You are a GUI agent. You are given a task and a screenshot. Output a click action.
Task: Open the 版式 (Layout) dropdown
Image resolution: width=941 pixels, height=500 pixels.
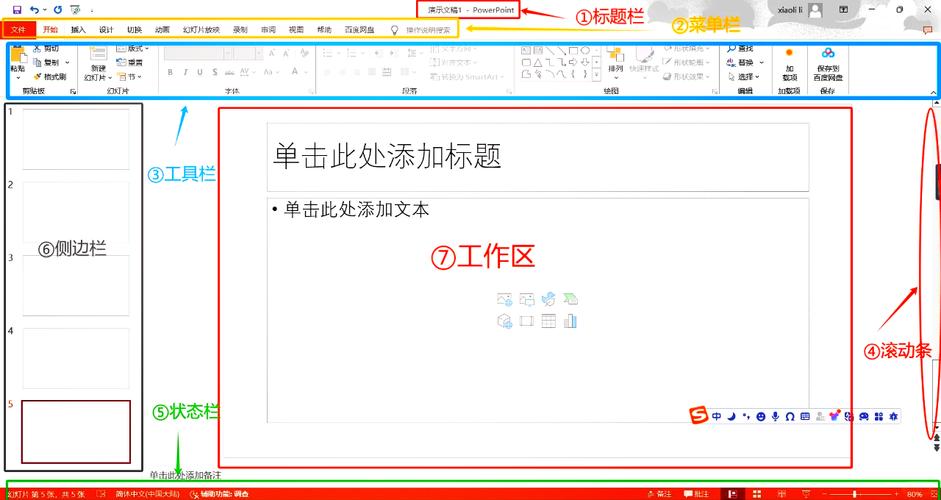point(133,49)
